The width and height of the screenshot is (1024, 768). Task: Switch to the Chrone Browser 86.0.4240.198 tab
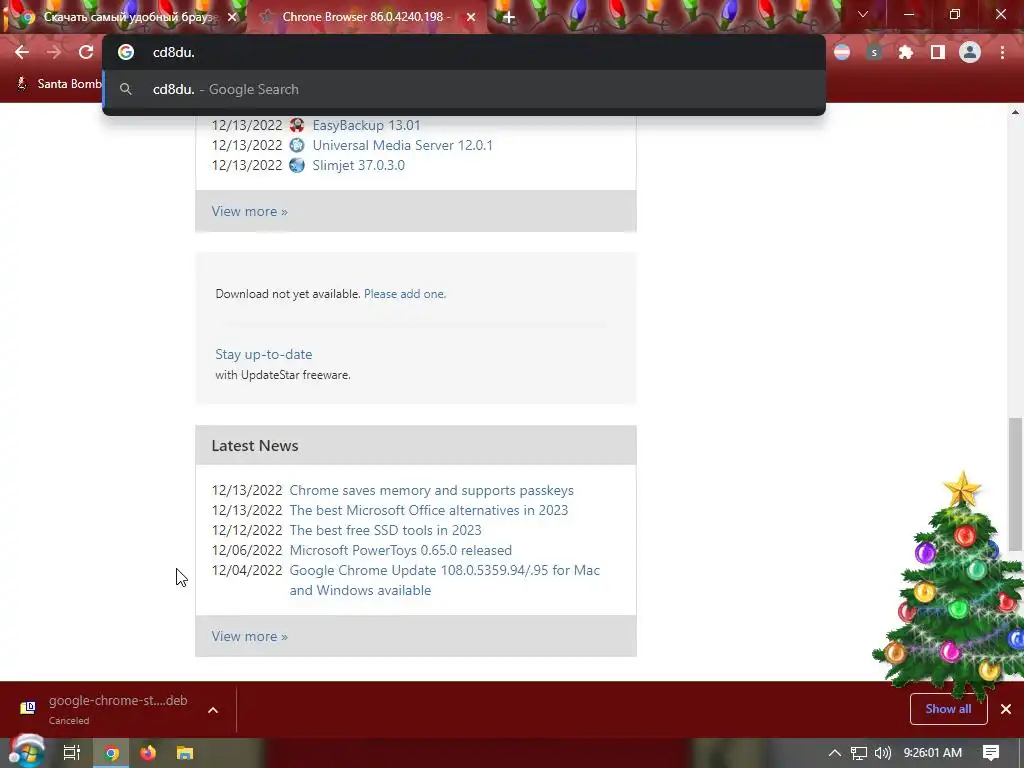[x=366, y=17]
